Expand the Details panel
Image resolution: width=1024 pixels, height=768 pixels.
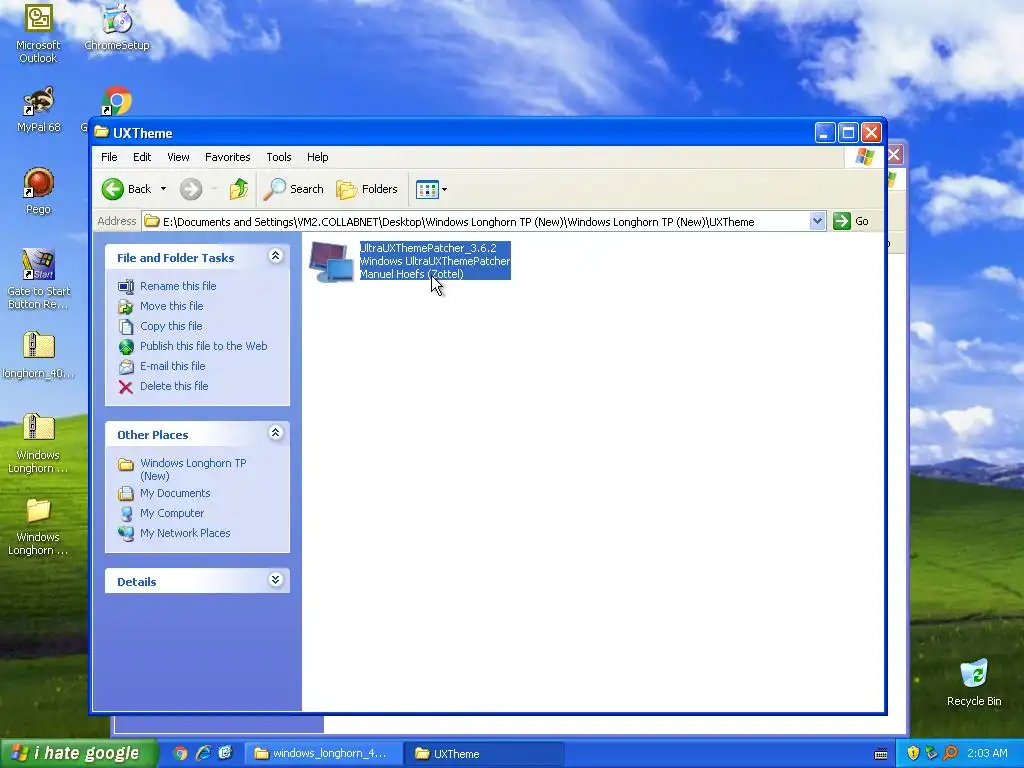pyautogui.click(x=276, y=580)
